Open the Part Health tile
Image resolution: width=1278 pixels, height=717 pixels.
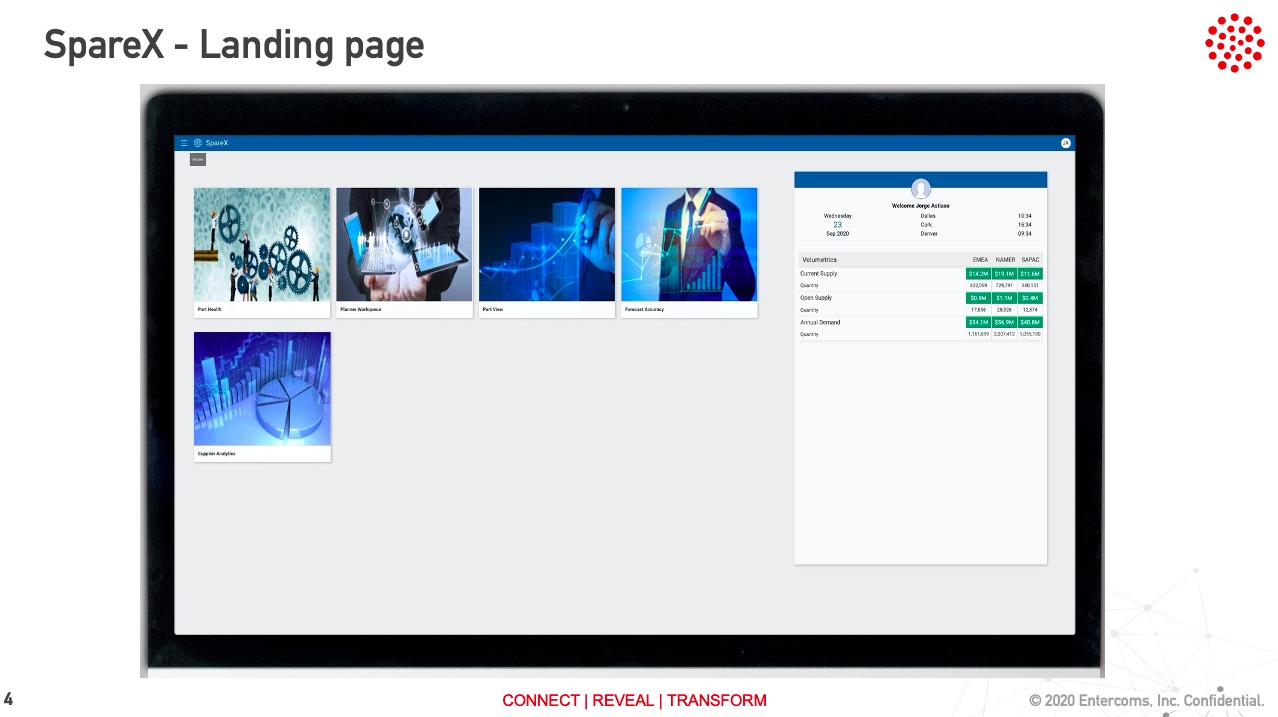(x=262, y=245)
